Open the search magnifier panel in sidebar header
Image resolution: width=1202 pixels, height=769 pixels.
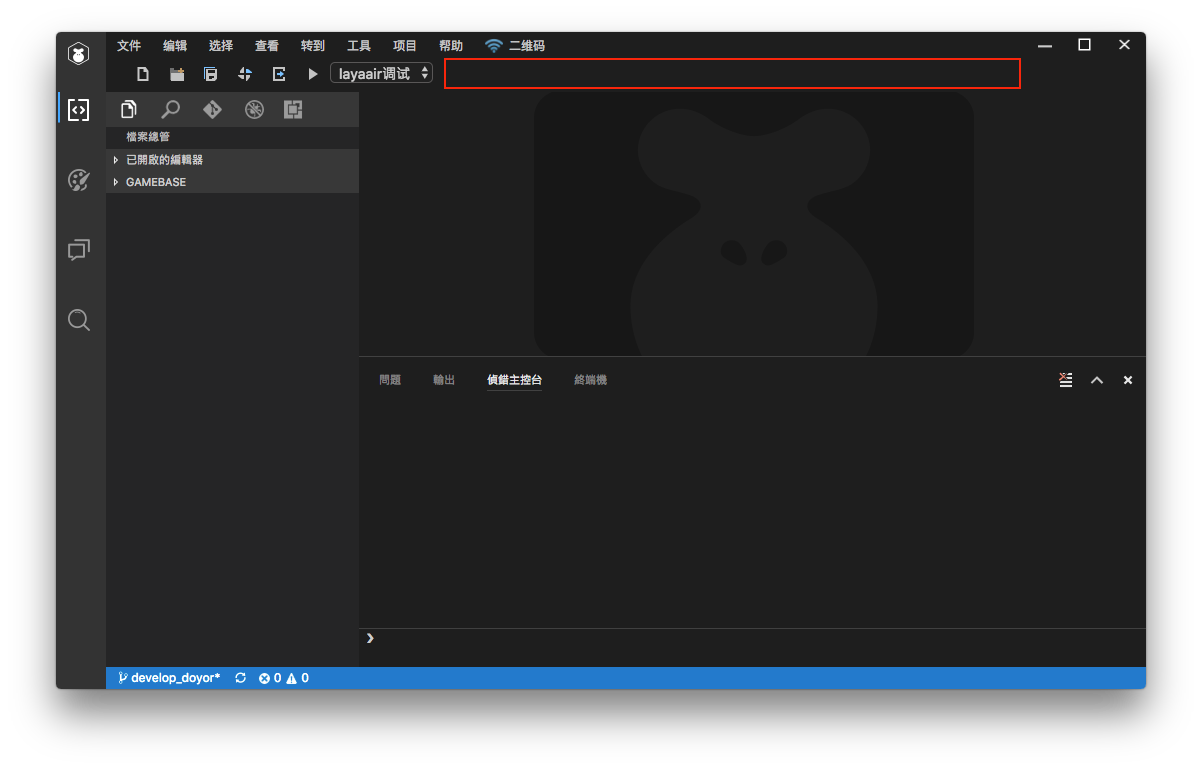click(171, 110)
